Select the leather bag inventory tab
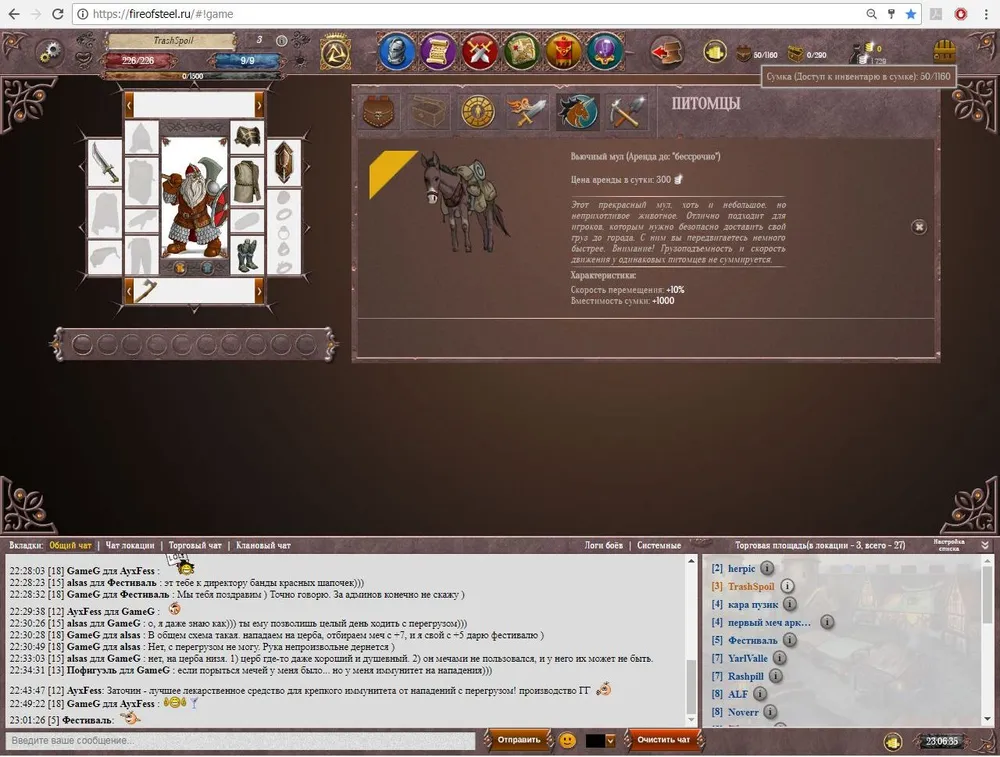The height and width of the screenshot is (757, 1000). point(378,112)
